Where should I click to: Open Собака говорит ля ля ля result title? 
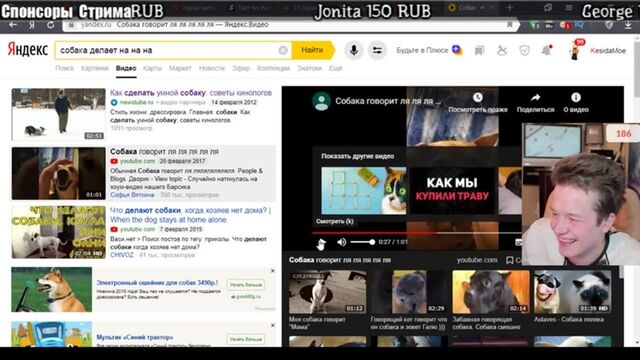point(164,151)
